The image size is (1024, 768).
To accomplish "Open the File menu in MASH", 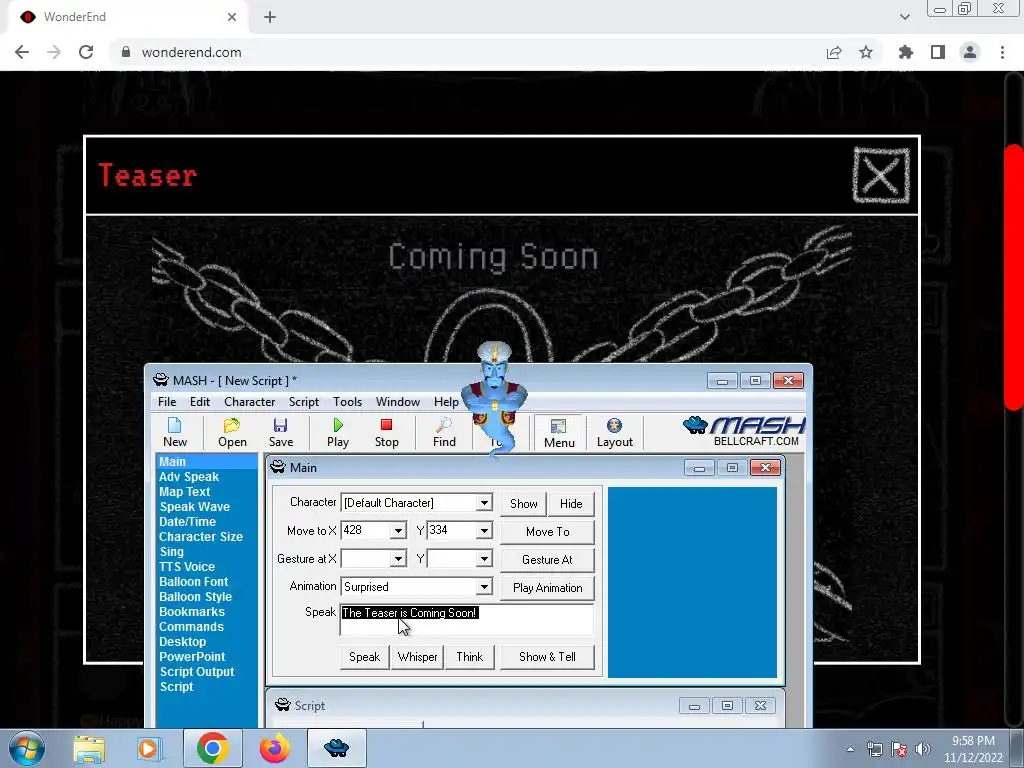I will (x=167, y=402).
